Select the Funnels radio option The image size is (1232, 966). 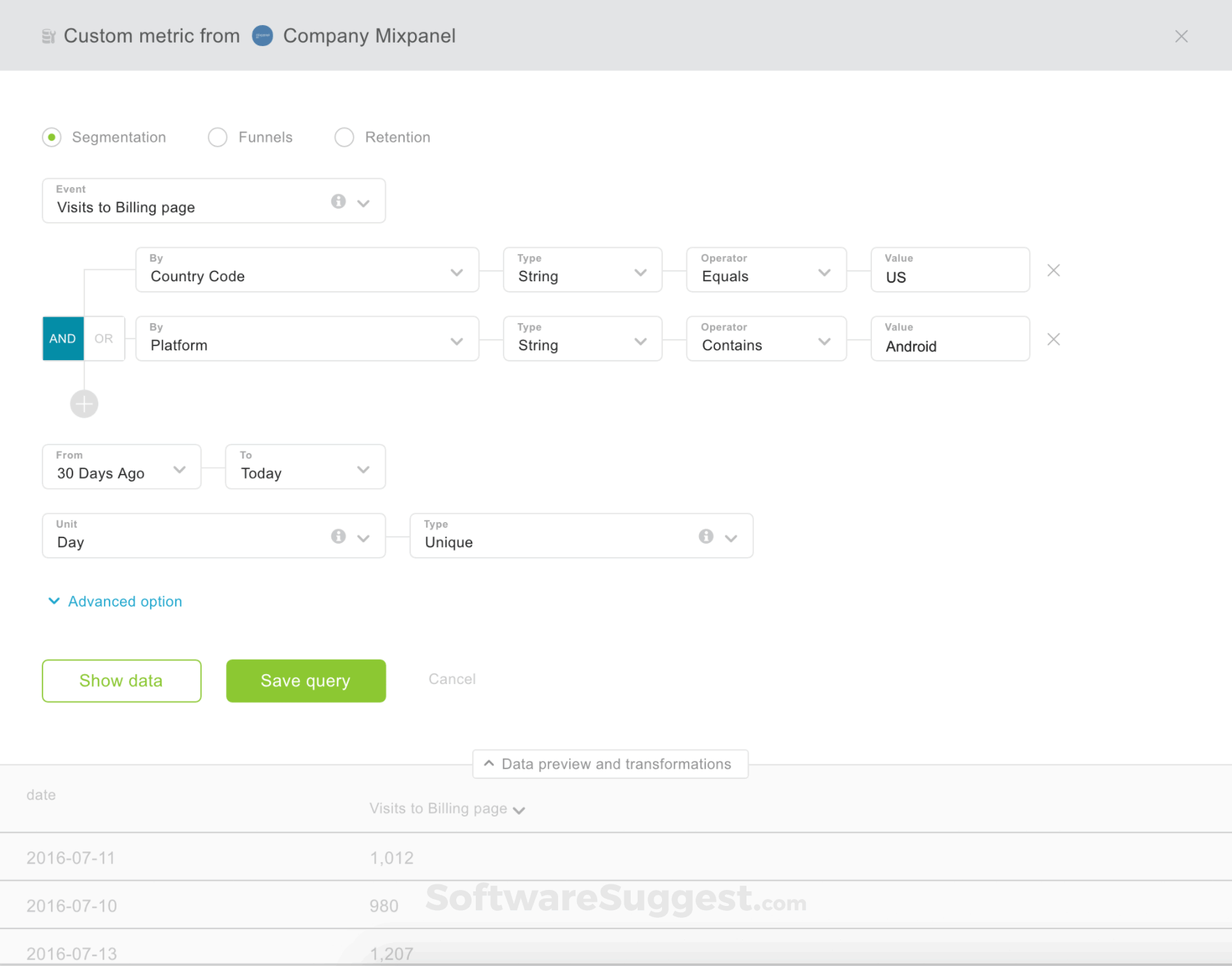(218, 138)
